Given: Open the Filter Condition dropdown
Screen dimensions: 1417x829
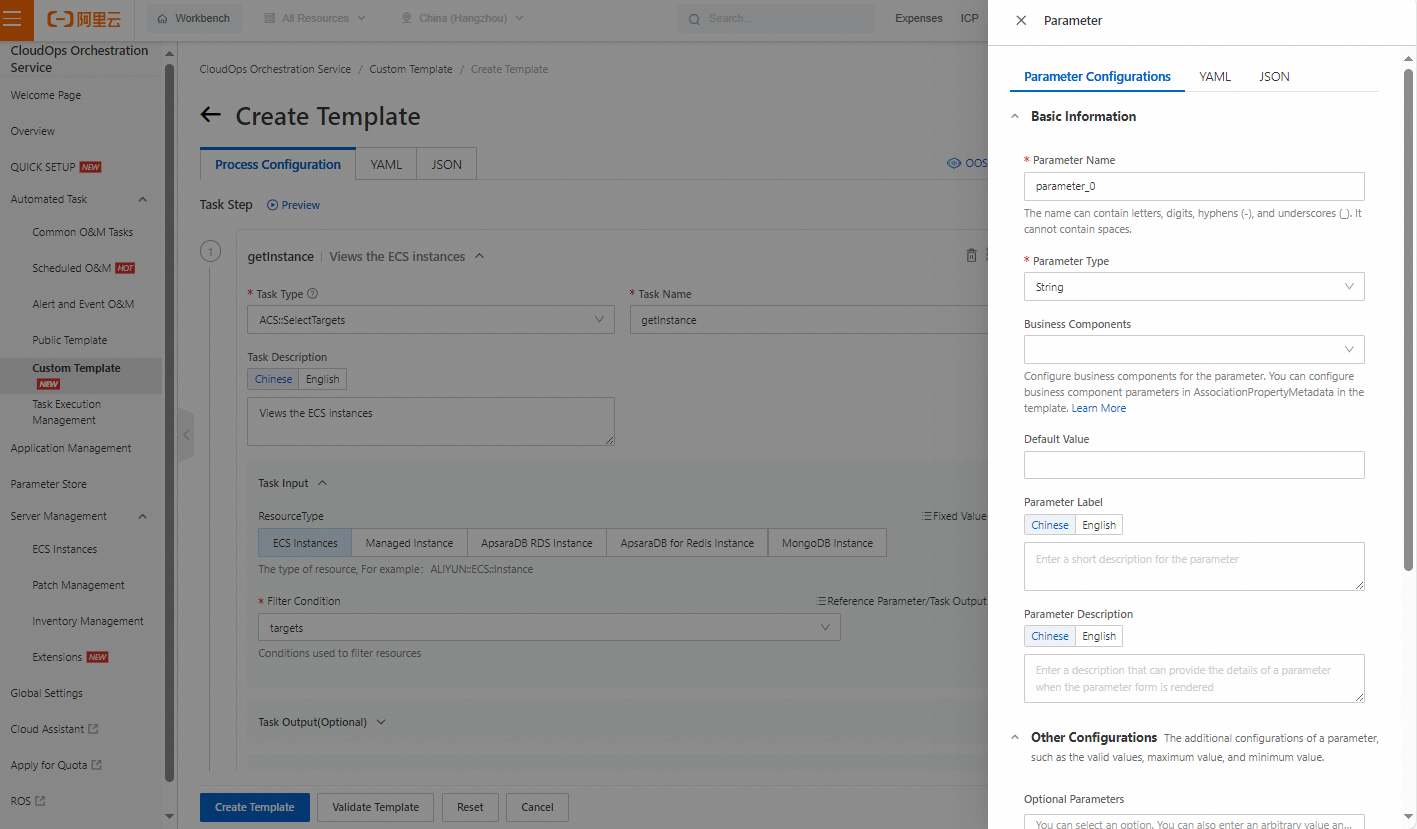Looking at the screenshot, I should (x=549, y=627).
